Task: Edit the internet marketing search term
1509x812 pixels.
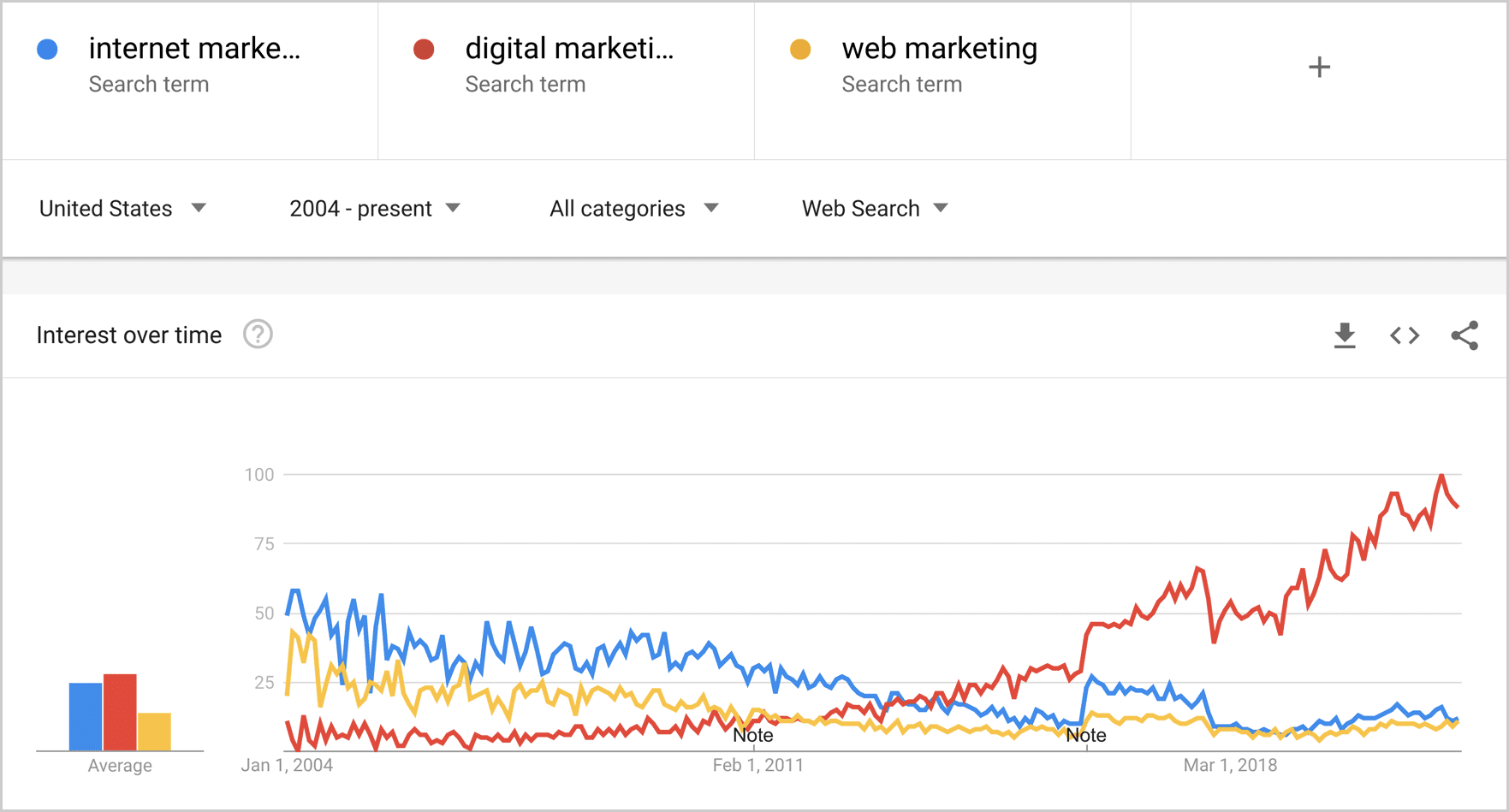Action: 194,49
